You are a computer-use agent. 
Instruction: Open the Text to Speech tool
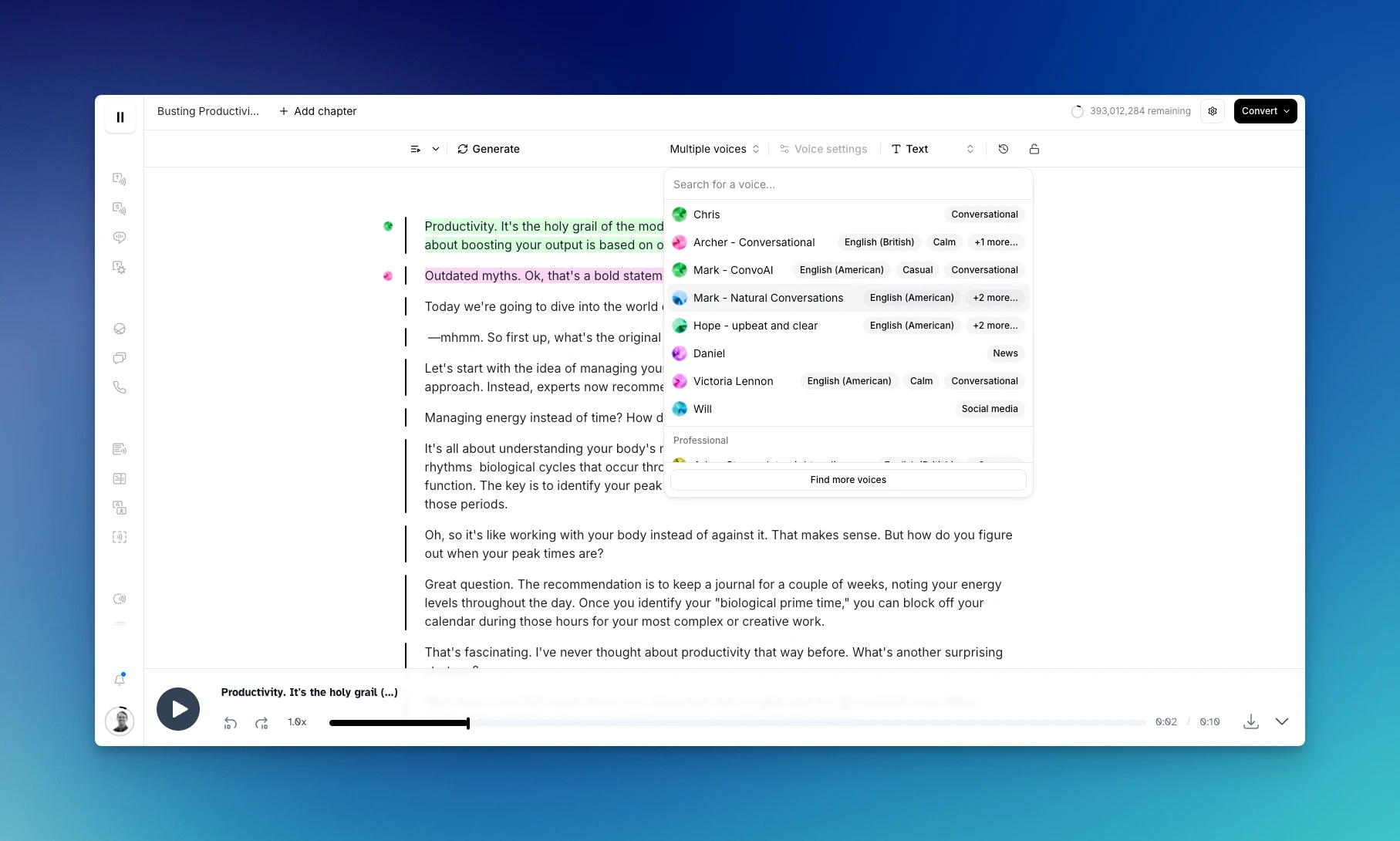(x=120, y=178)
